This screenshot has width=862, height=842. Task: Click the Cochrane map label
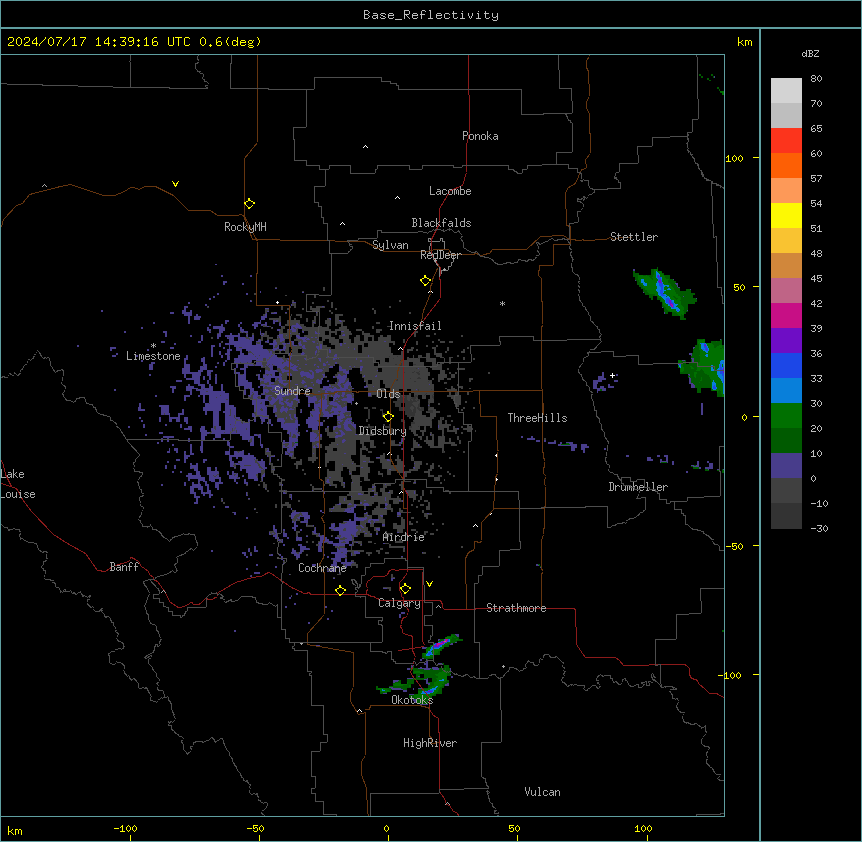coord(322,568)
